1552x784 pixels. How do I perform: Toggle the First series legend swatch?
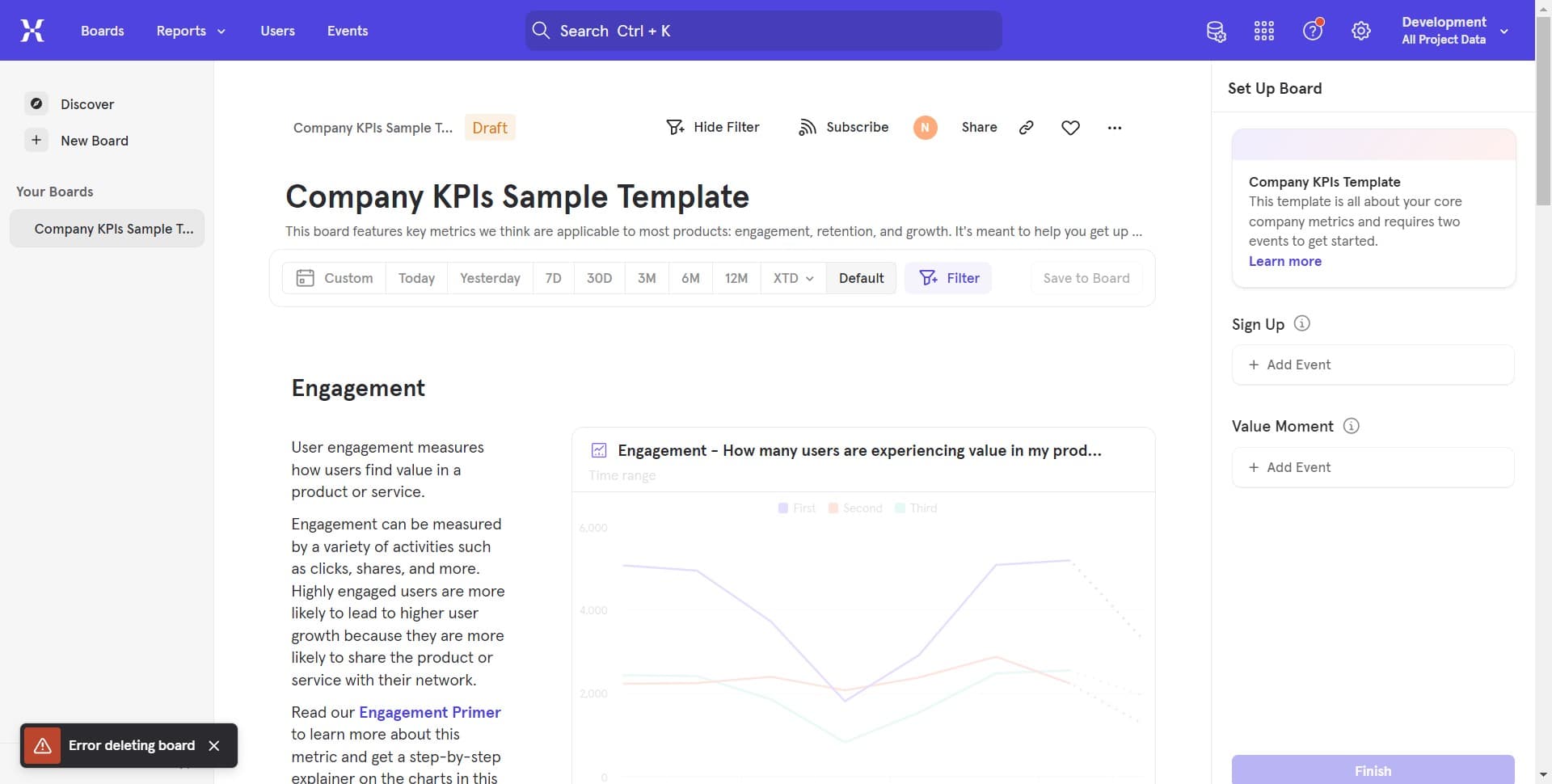coord(782,508)
